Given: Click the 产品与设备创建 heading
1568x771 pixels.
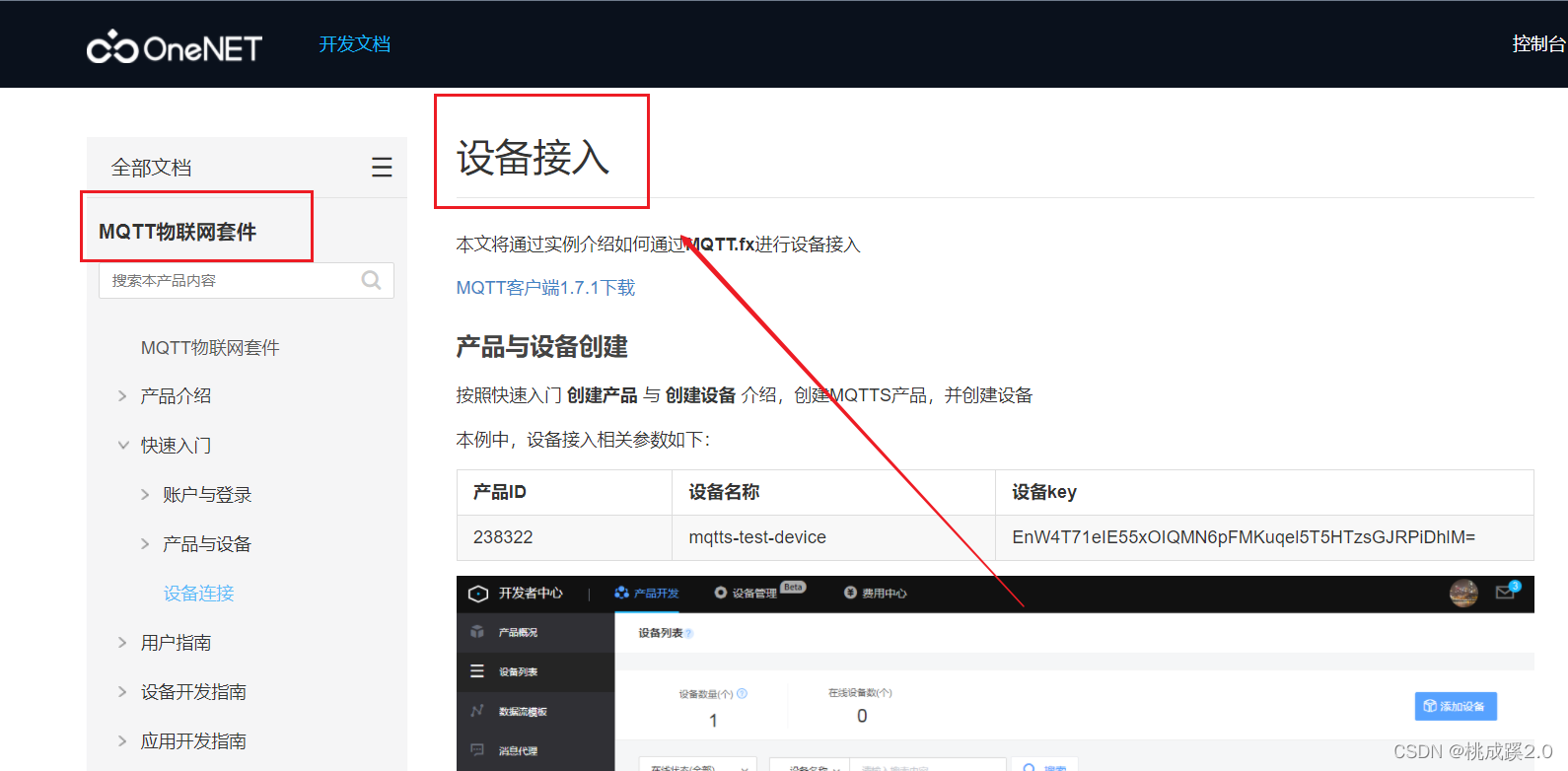Looking at the screenshot, I should tap(542, 347).
